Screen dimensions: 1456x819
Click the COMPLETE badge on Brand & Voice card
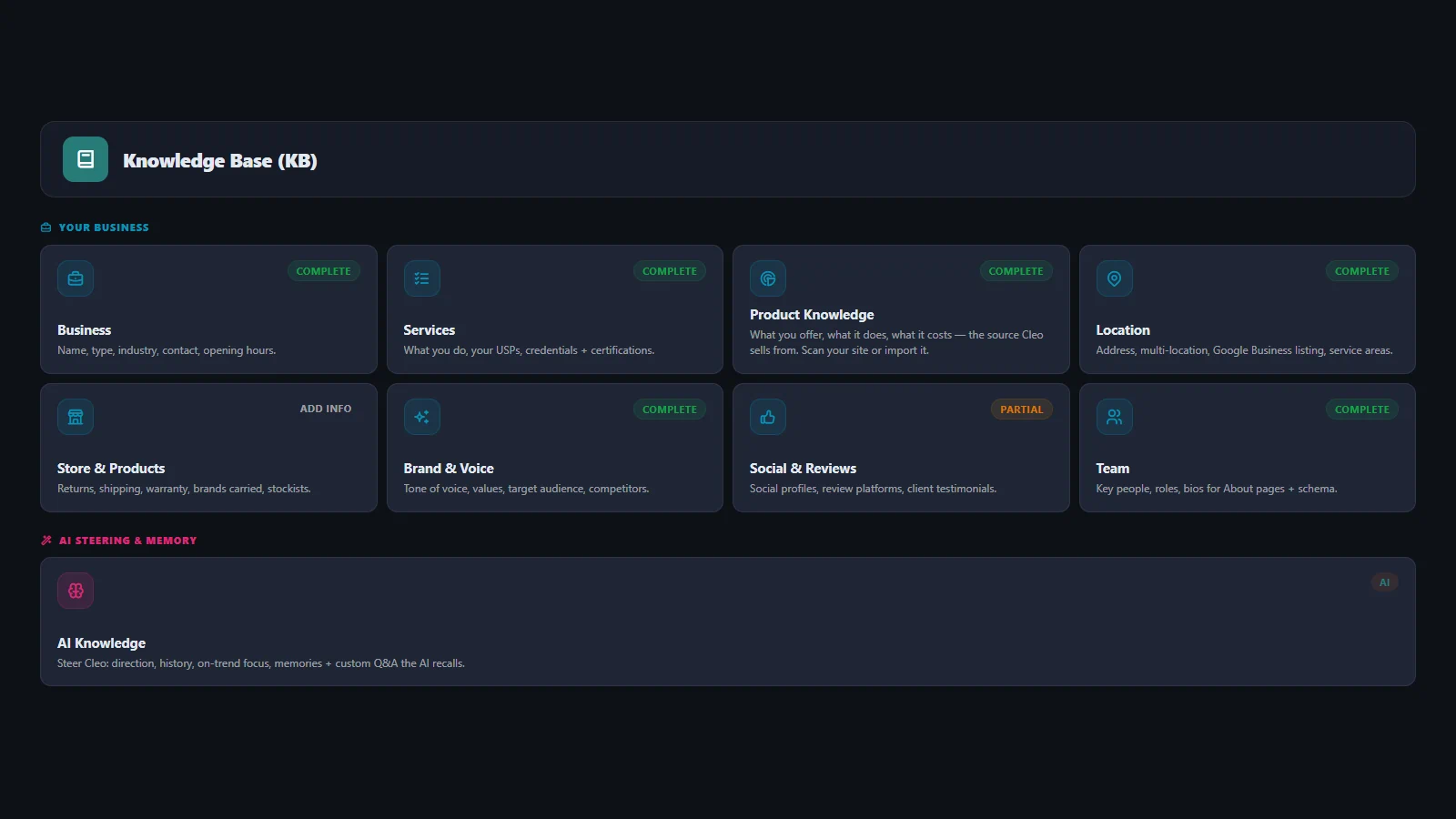coord(670,409)
